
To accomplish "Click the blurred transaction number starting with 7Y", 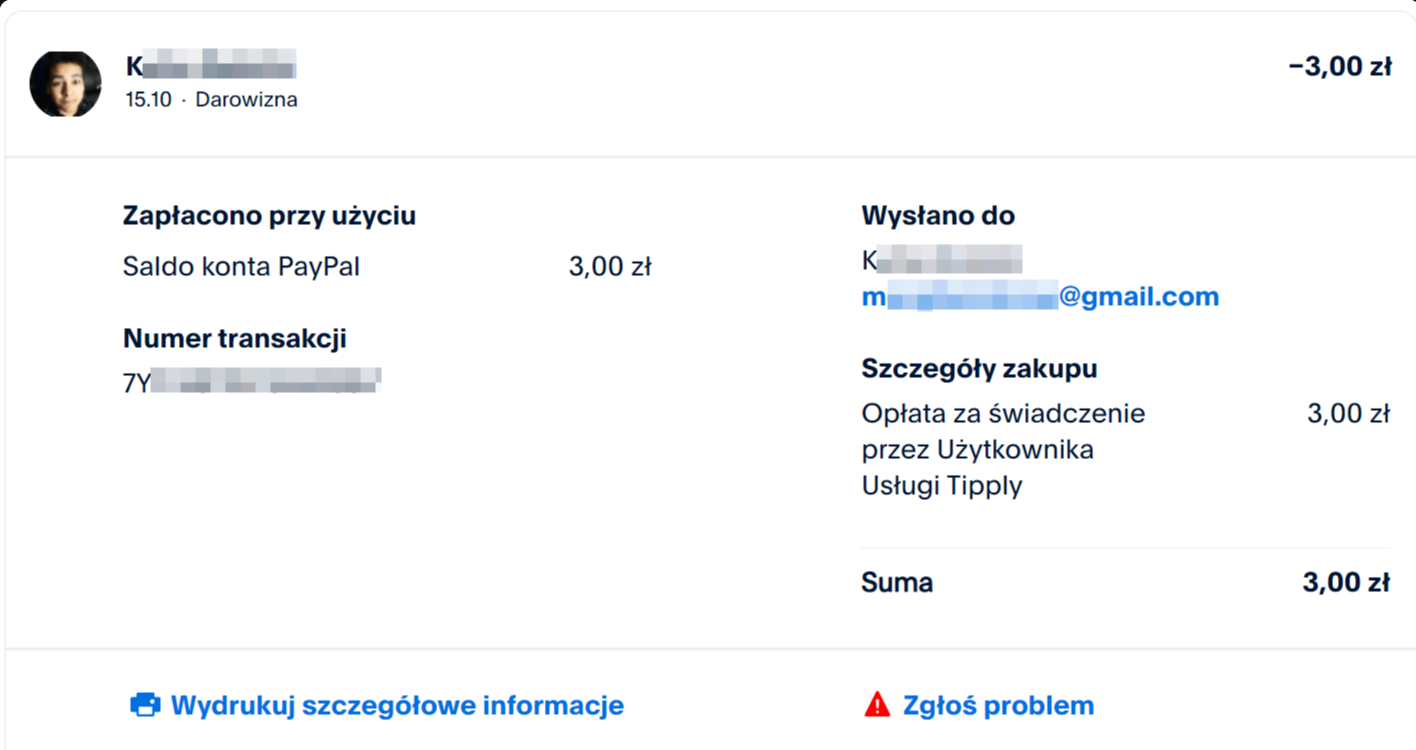I will (252, 382).
